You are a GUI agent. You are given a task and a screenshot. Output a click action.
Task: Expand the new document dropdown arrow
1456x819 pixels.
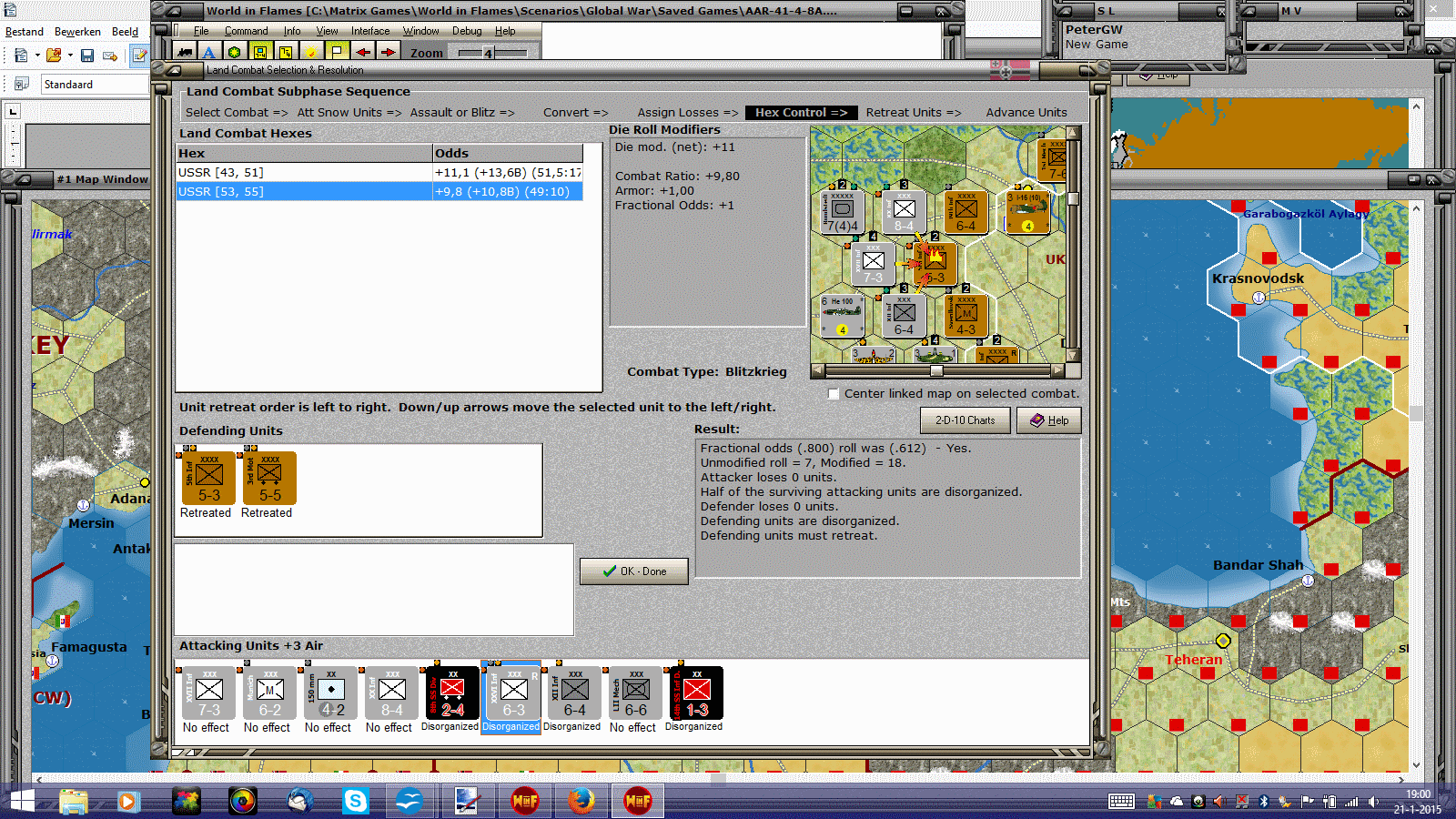[37, 56]
